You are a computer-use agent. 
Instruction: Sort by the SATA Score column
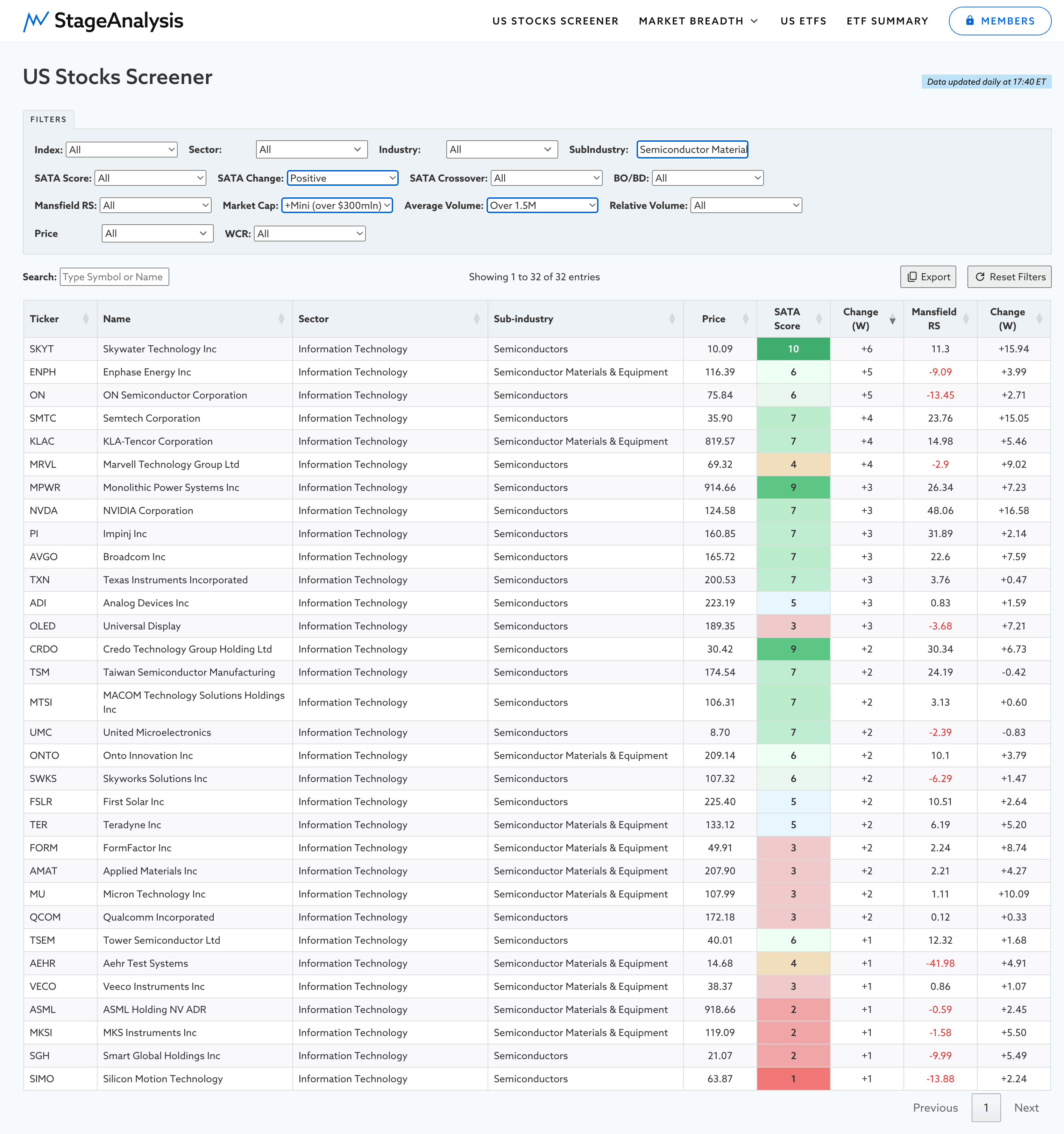click(x=794, y=319)
